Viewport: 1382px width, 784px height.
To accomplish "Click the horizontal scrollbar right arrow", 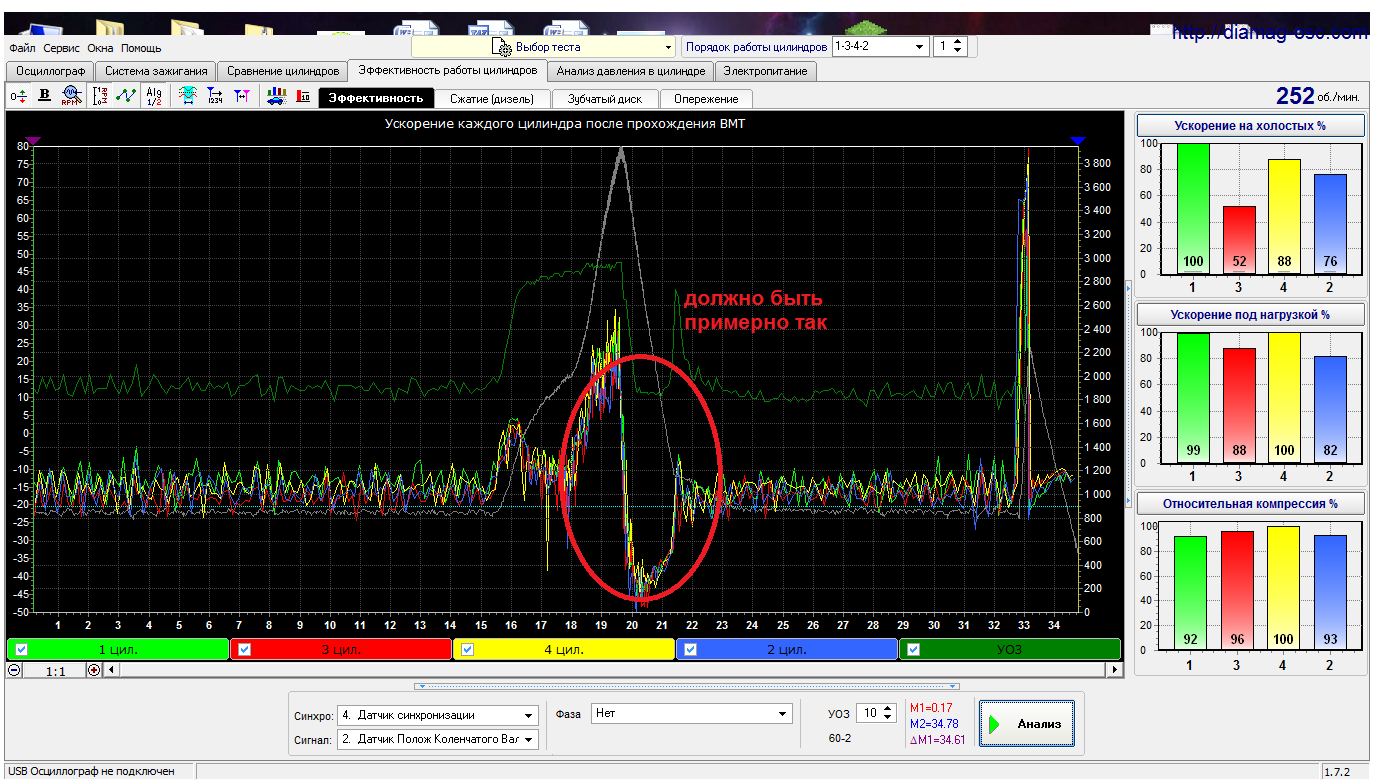I will (1113, 670).
